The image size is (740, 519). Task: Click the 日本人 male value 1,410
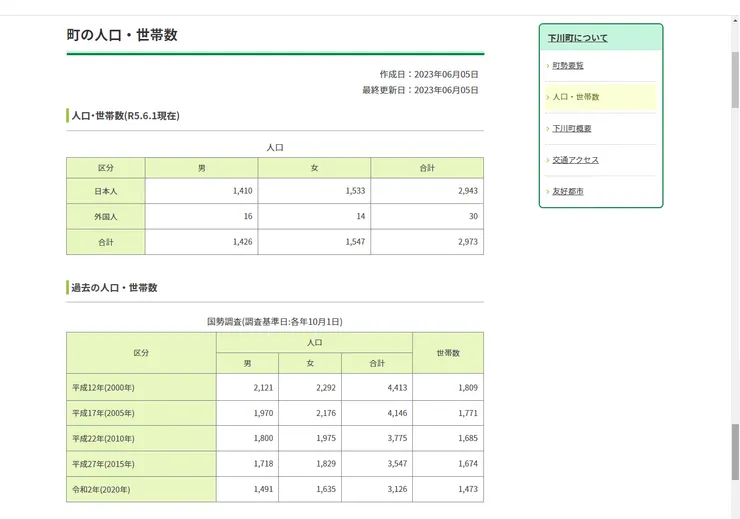(x=243, y=191)
